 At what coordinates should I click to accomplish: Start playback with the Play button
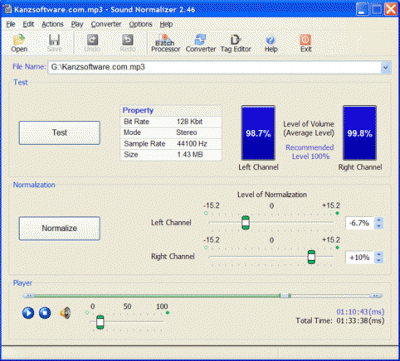[28, 313]
